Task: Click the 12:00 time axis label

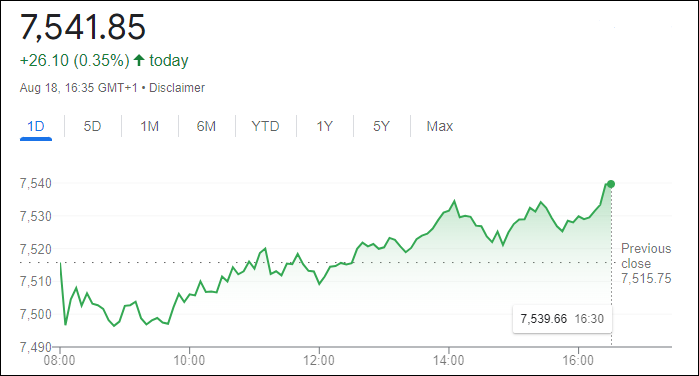Action: (x=319, y=360)
